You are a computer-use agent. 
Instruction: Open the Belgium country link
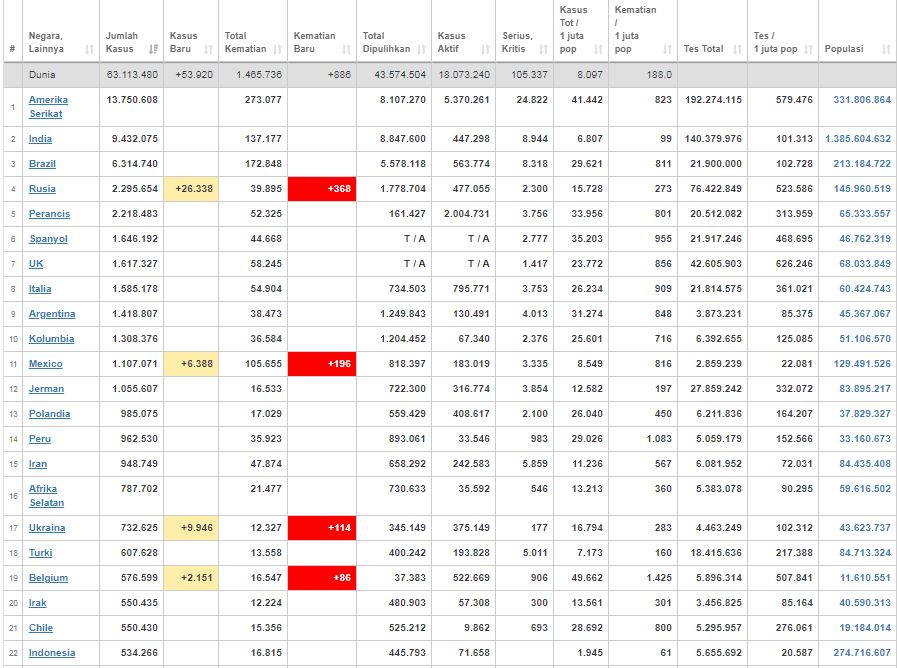pos(49,578)
